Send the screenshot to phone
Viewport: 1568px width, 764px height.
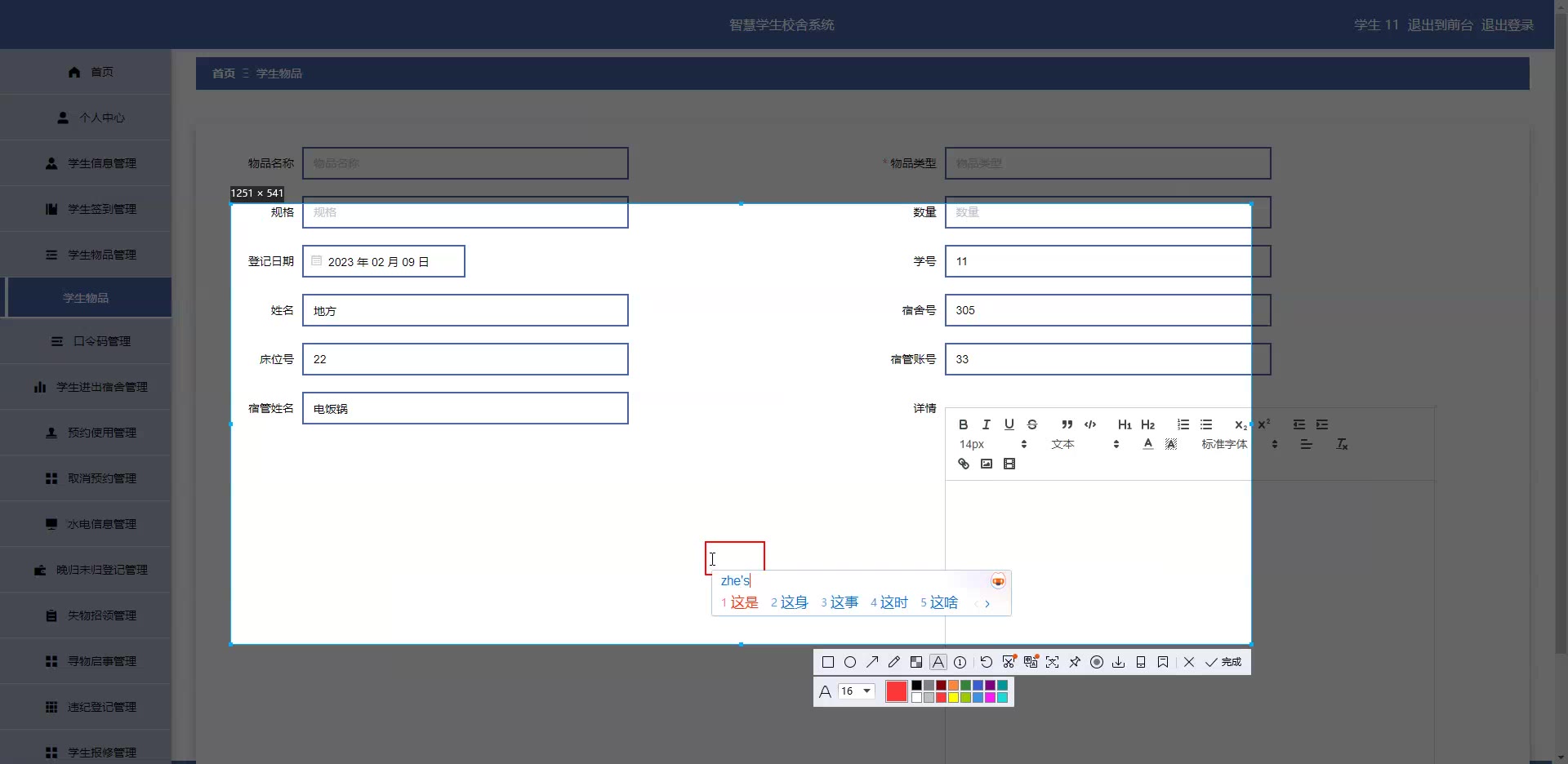[1141, 662]
